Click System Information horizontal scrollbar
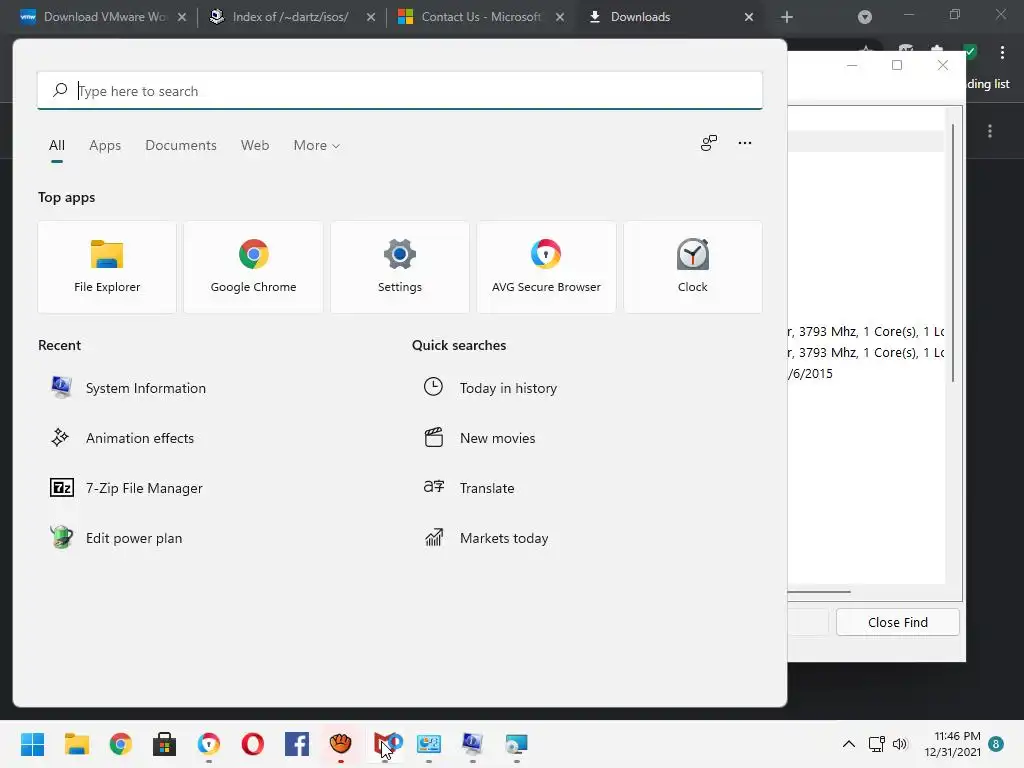1024x768 pixels. [x=819, y=592]
